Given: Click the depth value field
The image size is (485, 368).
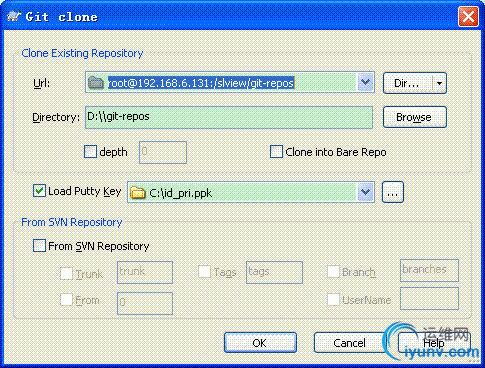Looking at the screenshot, I should (163, 152).
